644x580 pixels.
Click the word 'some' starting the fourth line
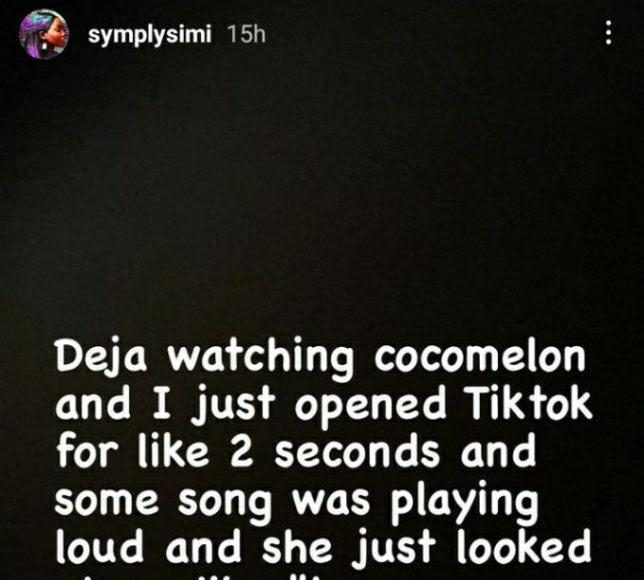pos(106,501)
